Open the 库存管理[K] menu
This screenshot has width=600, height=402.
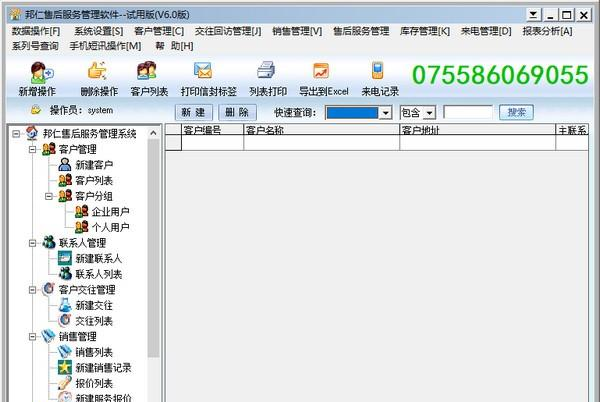[x=425, y=31]
